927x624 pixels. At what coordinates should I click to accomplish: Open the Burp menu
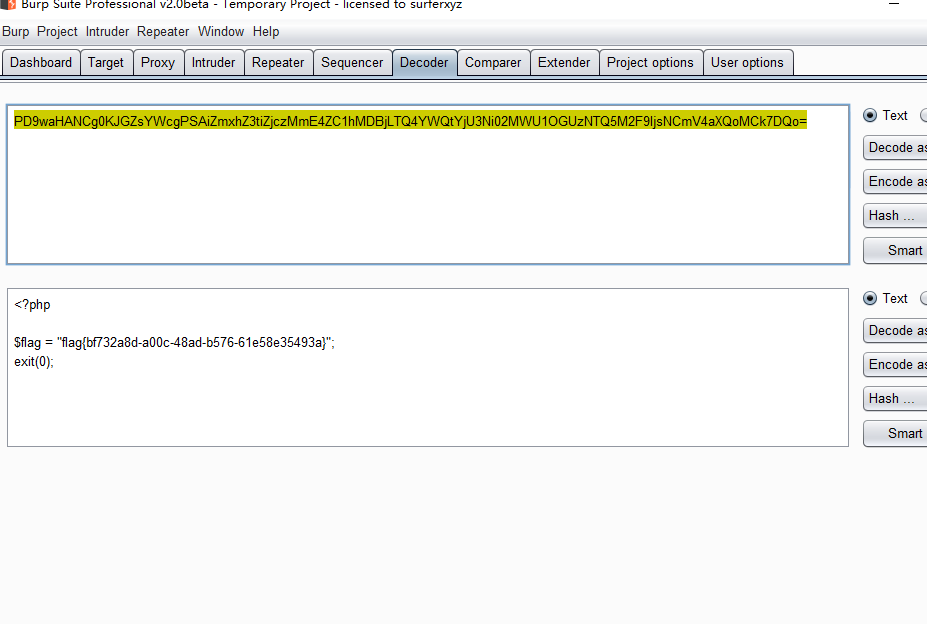point(15,31)
